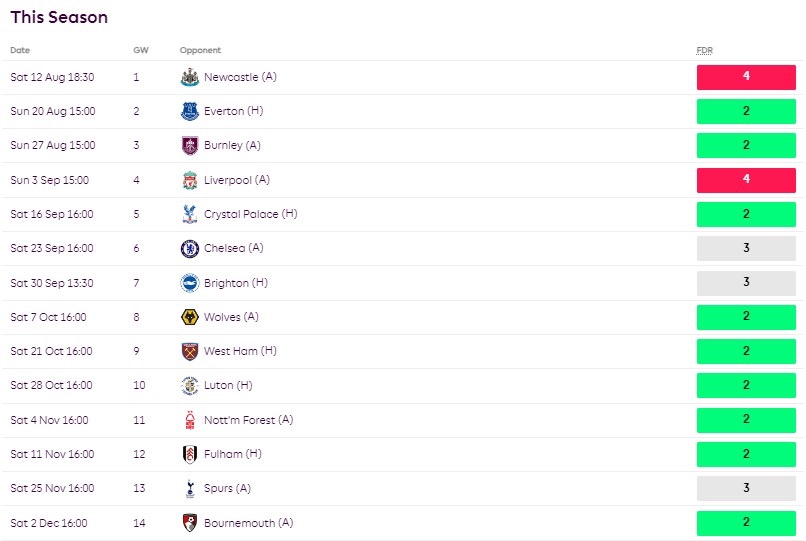
Task: Select the Sat 11 Nov 16:00 fixture date
Action: [52, 454]
